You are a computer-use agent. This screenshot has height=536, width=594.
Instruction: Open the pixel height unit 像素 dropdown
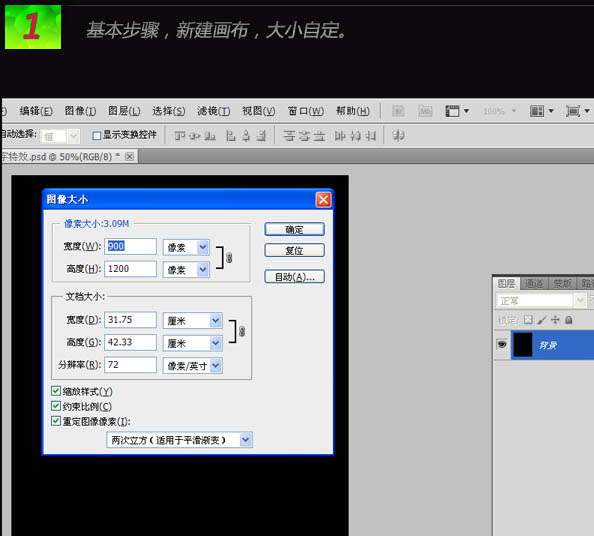pos(186,270)
